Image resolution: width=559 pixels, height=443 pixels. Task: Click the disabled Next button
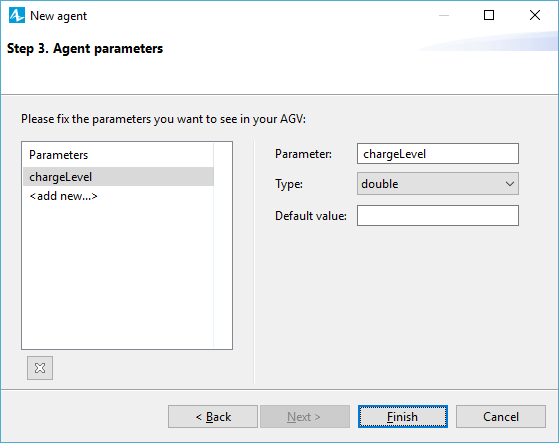(x=304, y=416)
